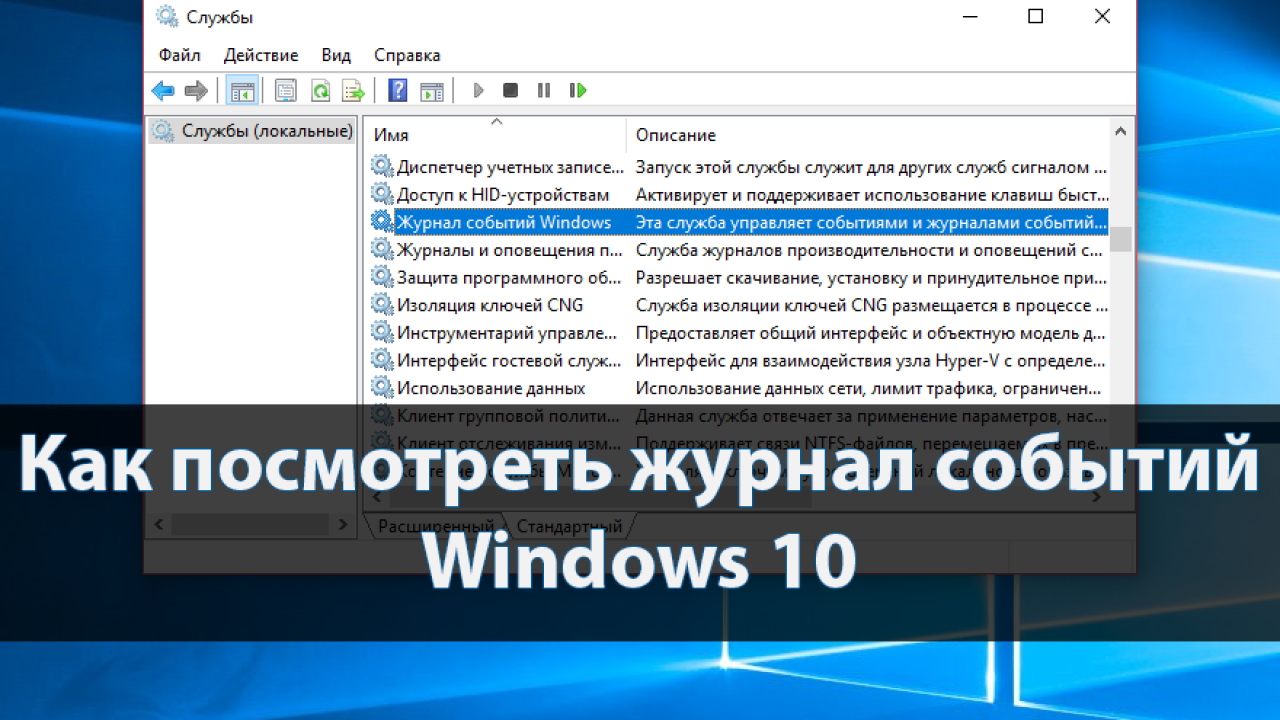1280x720 pixels.
Task: Open the Файл menu
Action: (x=179, y=55)
